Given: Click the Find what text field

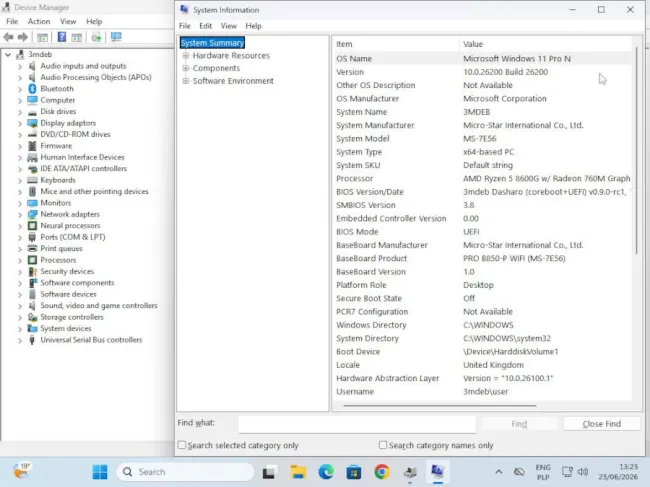Looking at the screenshot, I should (x=357, y=424).
